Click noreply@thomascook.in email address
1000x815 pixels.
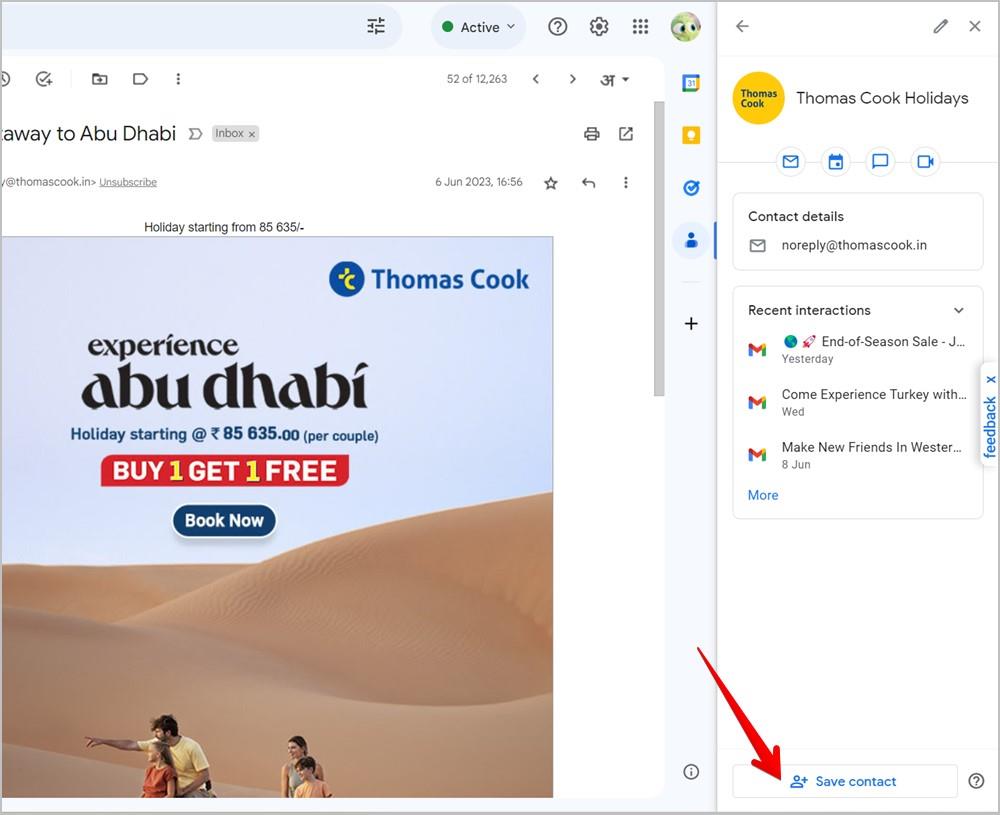tap(854, 246)
